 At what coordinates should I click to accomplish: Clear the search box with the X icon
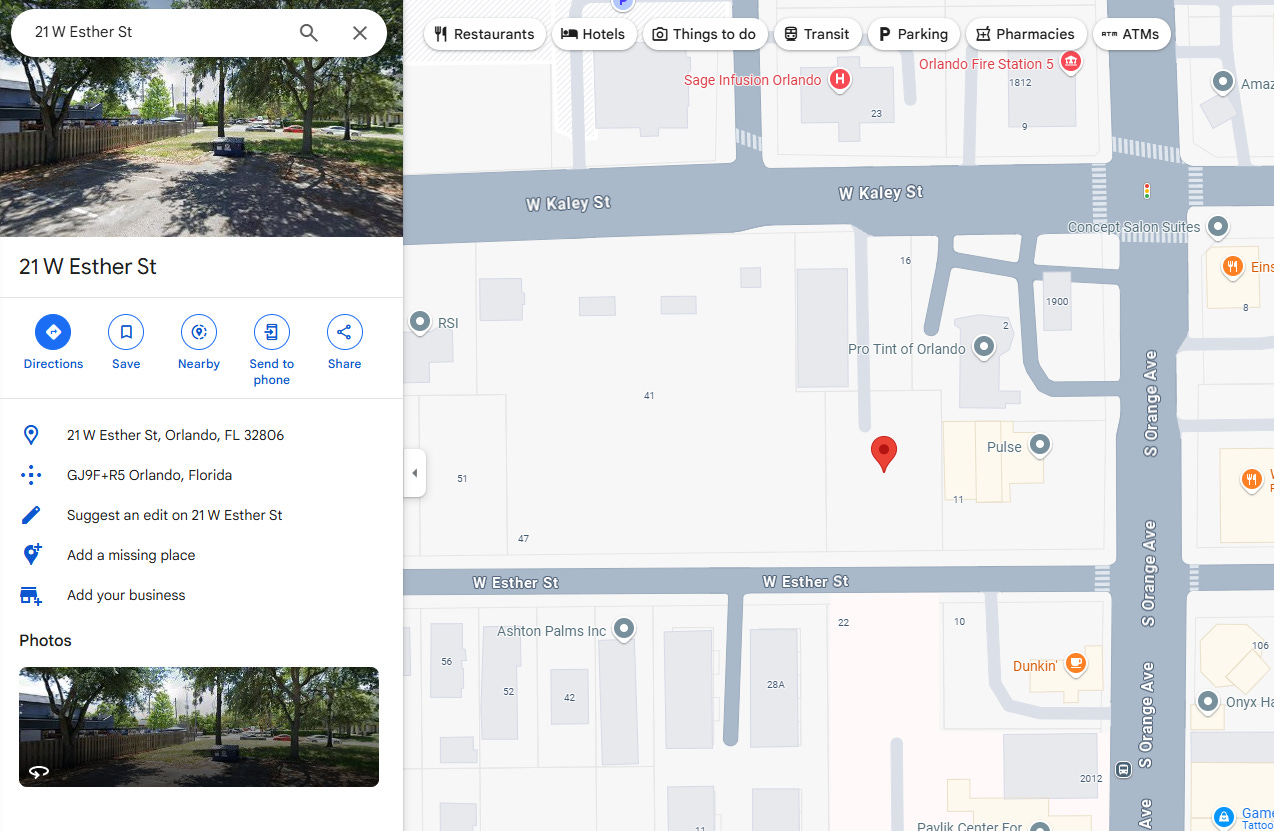pyautogui.click(x=360, y=33)
